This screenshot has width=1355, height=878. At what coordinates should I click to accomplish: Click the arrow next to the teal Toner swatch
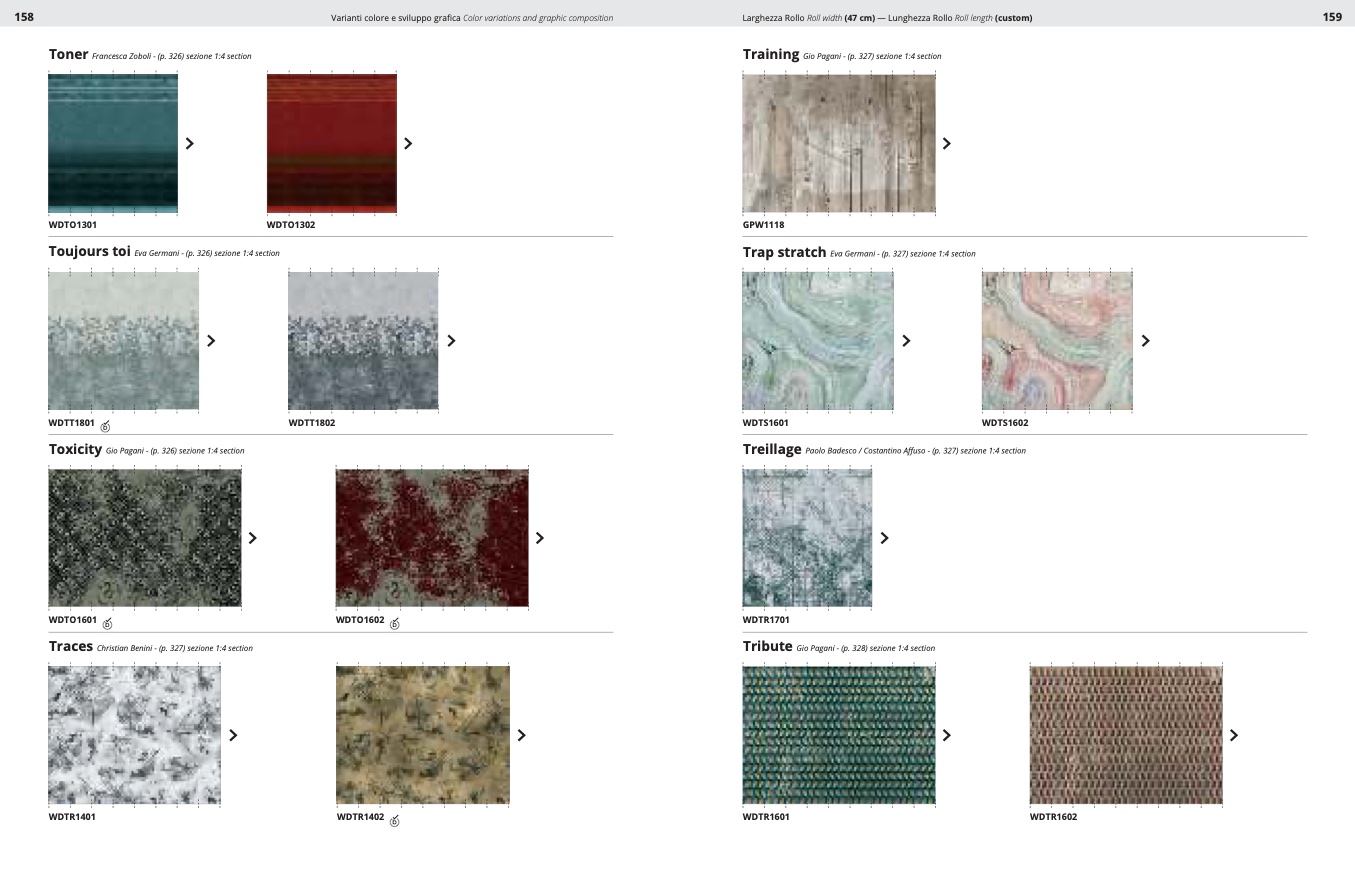[190, 143]
